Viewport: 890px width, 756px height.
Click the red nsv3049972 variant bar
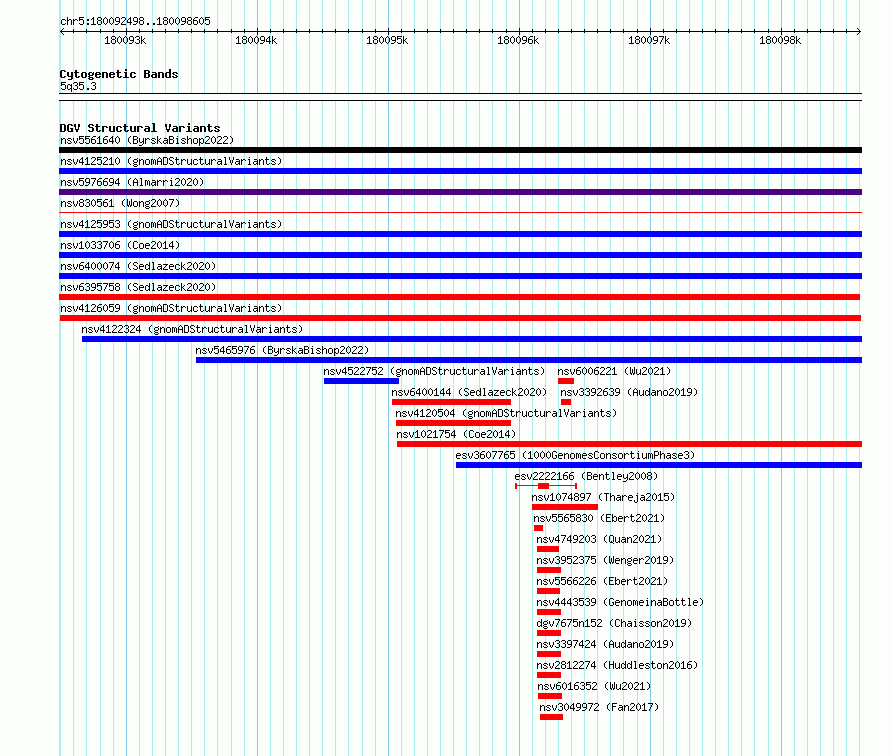point(551,717)
